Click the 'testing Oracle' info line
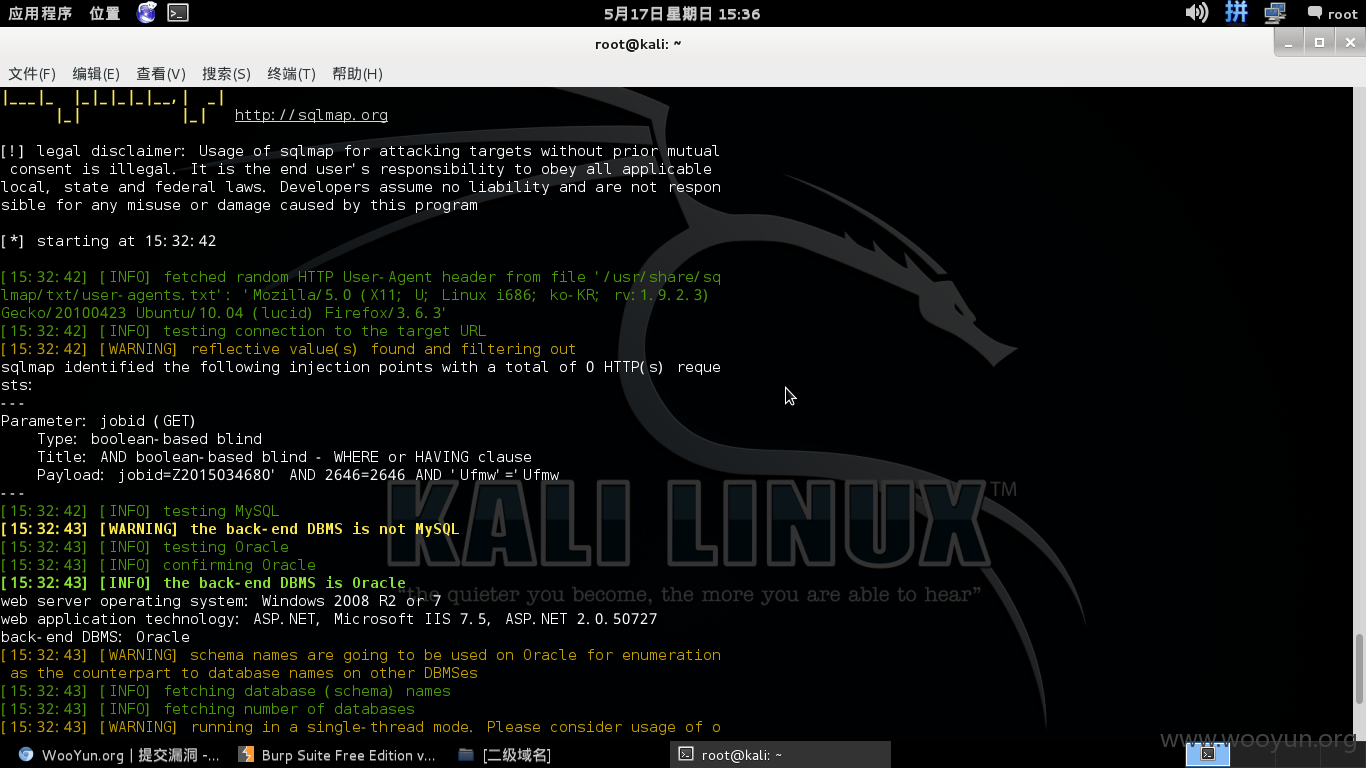This screenshot has width=1366, height=768. pyautogui.click(x=144, y=547)
